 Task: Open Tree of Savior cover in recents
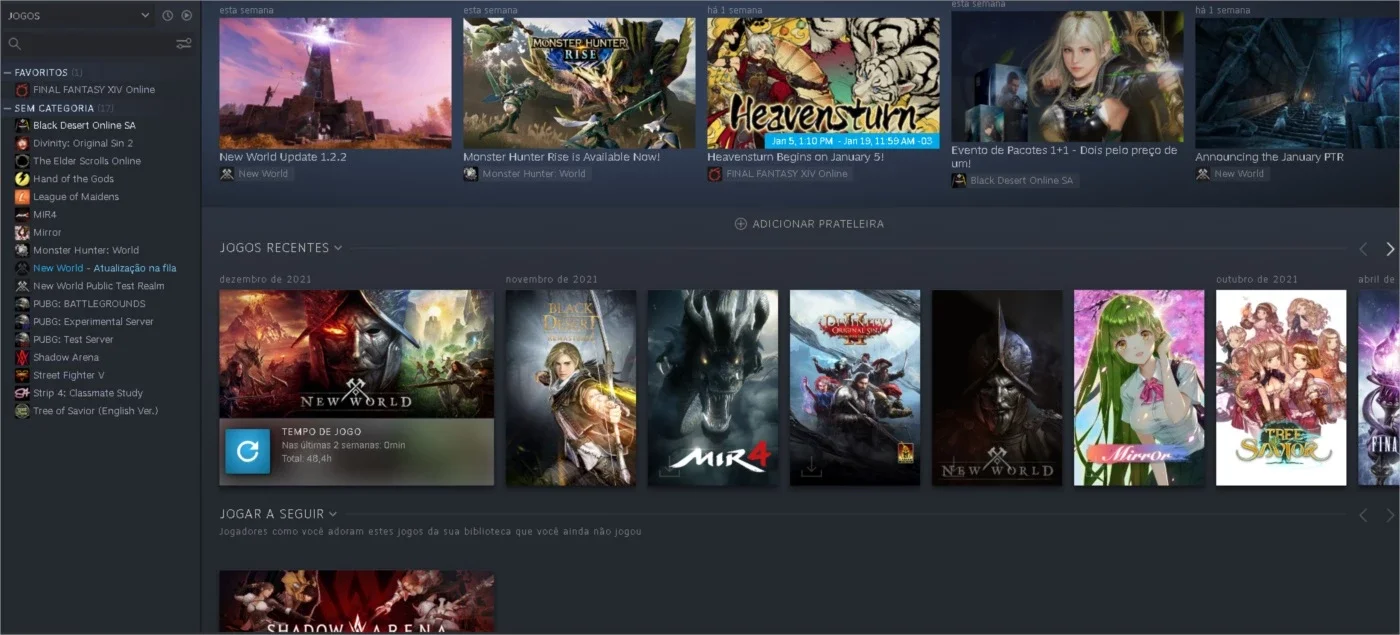tap(1281, 388)
